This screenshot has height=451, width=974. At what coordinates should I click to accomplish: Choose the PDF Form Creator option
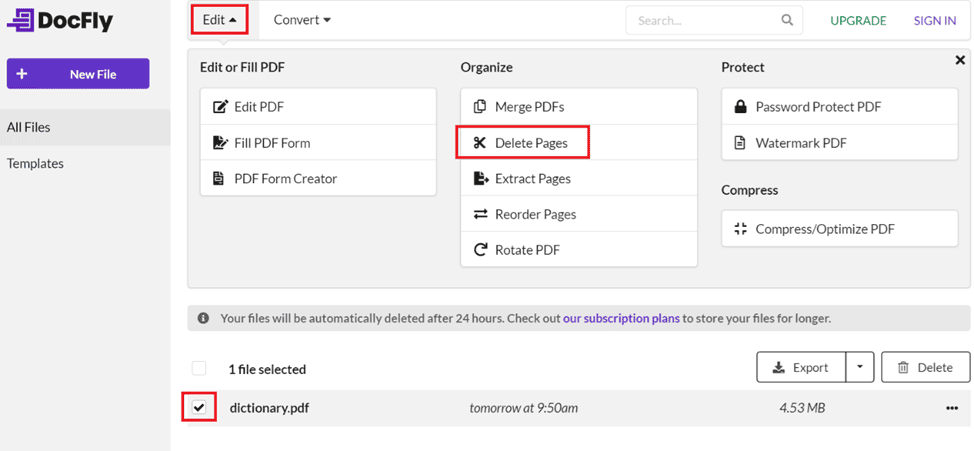(318, 179)
